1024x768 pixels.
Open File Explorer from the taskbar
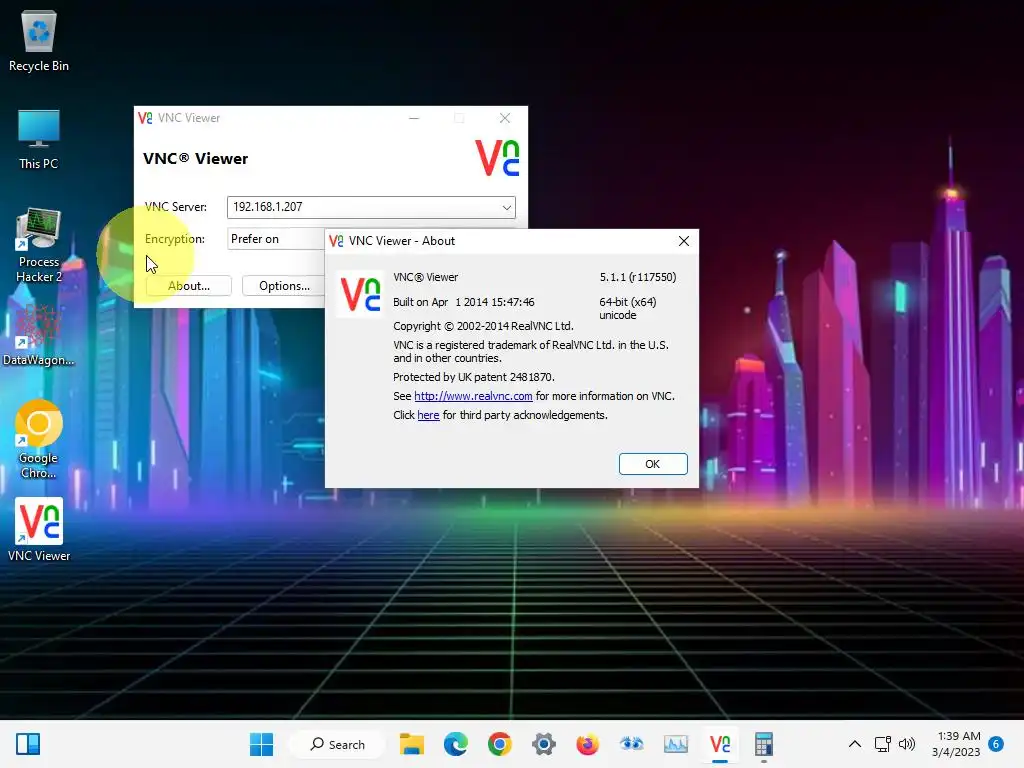pyautogui.click(x=412, y=744)
